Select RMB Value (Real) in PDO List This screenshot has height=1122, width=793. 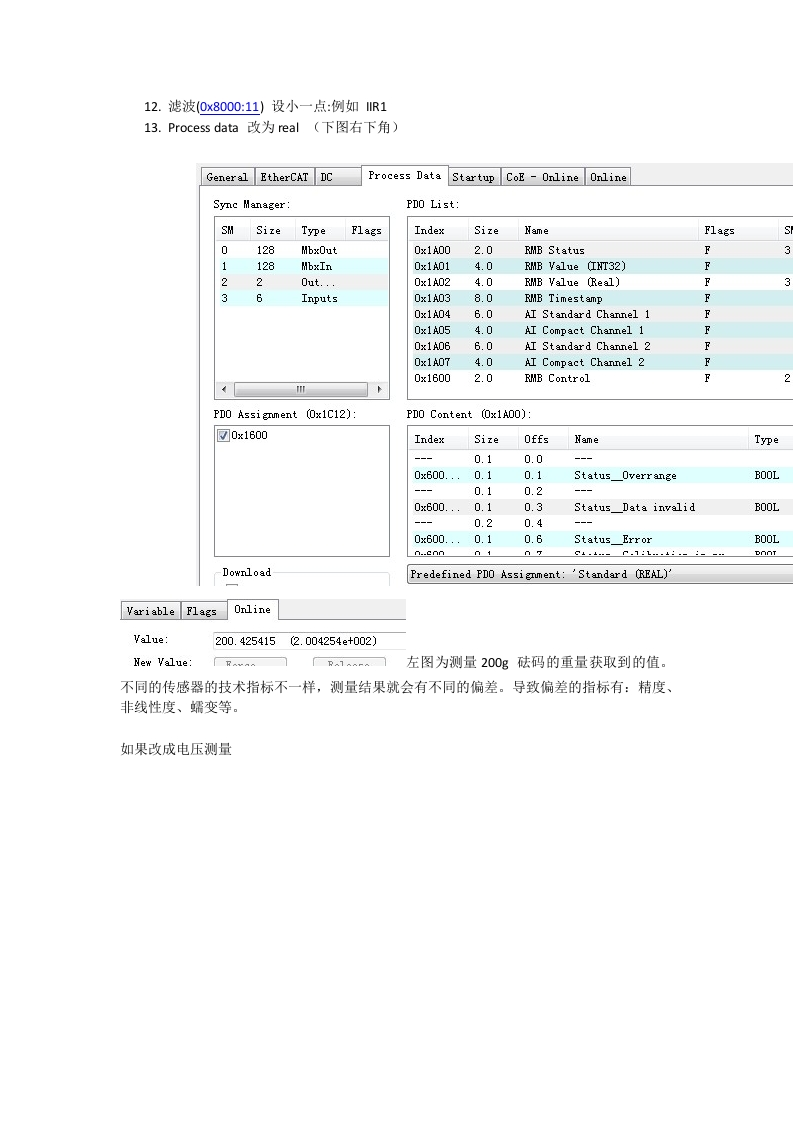pyautogui.click(x=571, y=282)
